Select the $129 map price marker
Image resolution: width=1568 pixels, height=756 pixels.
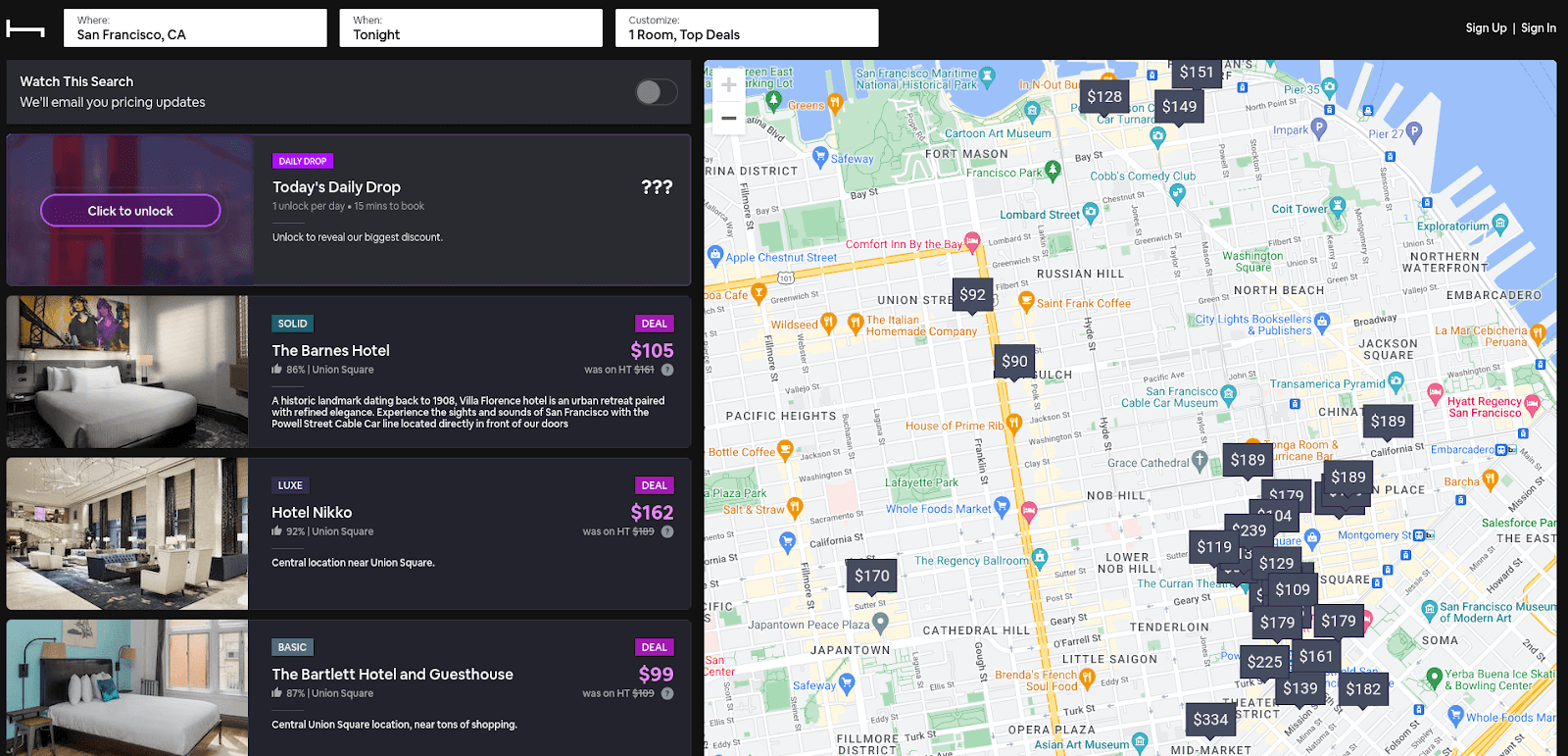[x=1276, y=563]
